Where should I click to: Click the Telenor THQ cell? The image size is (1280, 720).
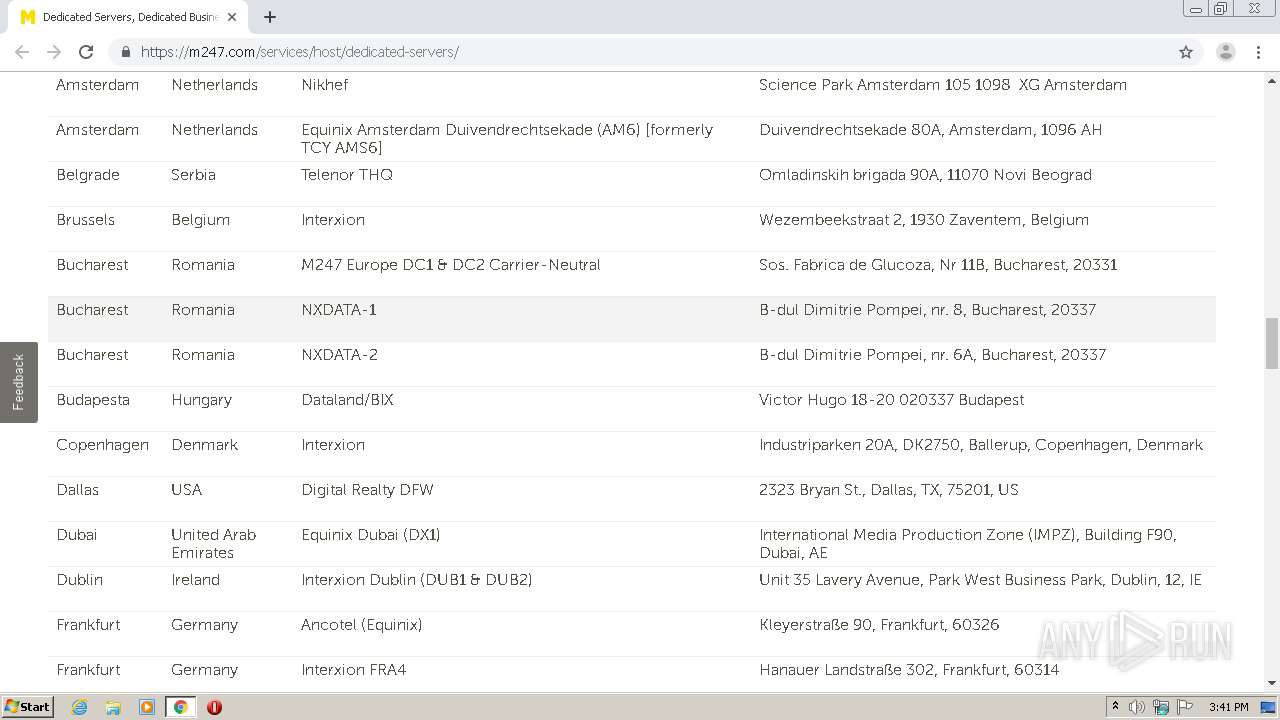click(x=347, y=175)
